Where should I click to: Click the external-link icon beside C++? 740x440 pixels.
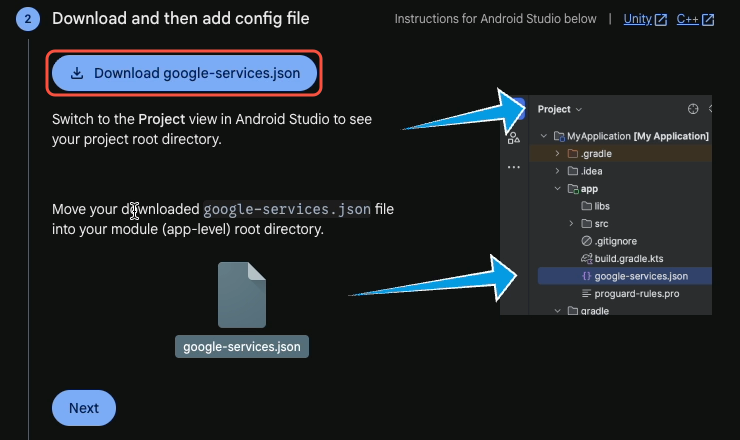[x=708, y=19]
